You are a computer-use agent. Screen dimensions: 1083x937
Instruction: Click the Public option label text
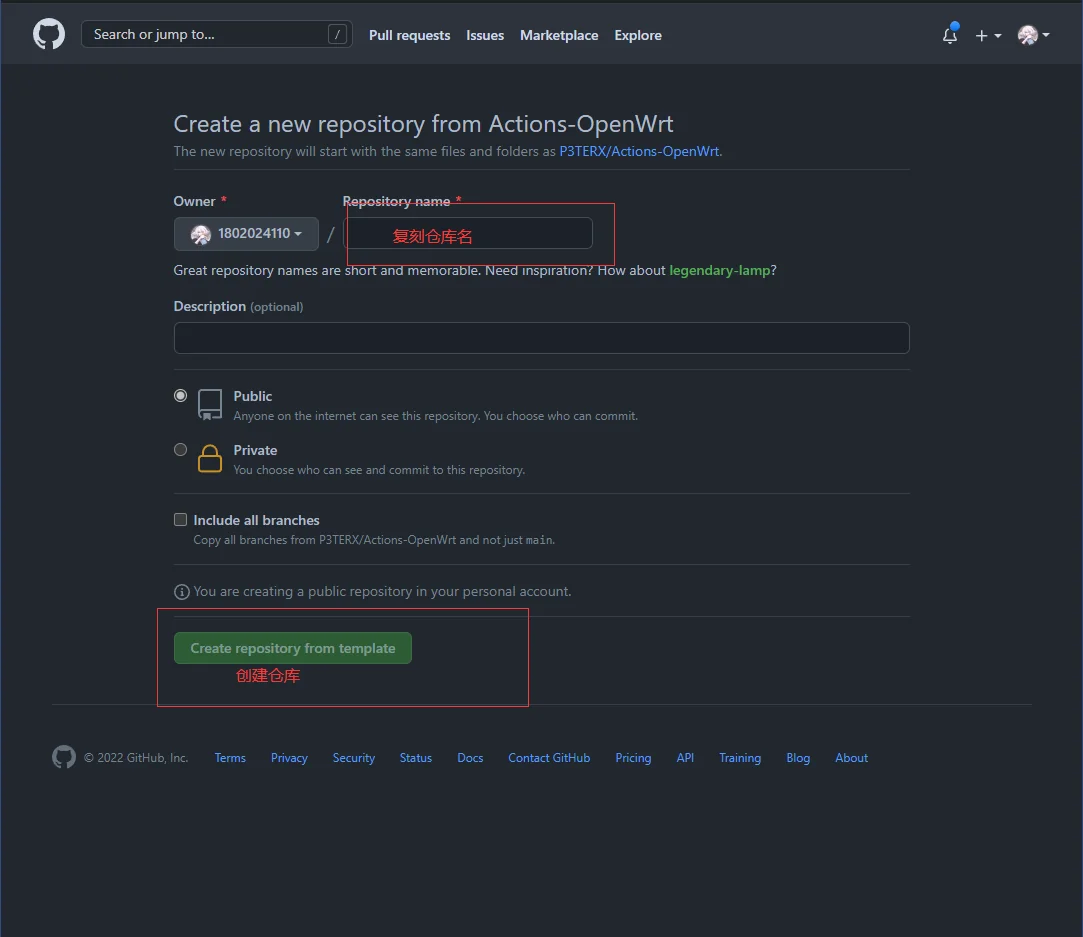253,396
